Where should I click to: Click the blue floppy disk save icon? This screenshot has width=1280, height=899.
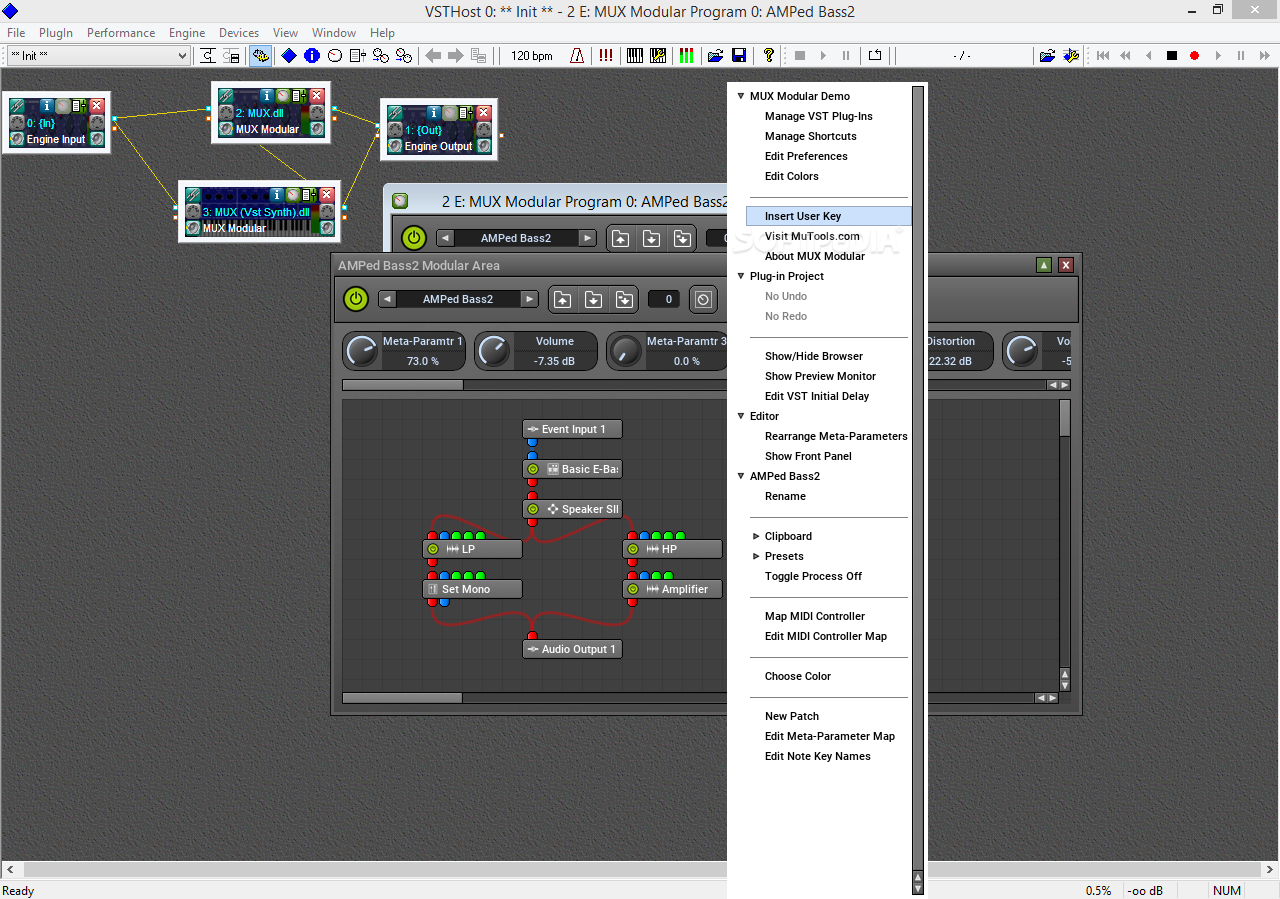739,56
